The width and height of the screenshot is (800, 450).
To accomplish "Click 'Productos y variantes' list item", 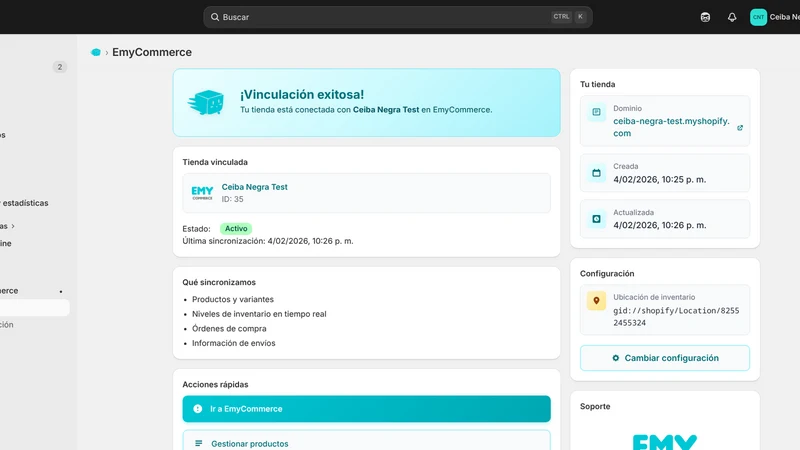I will [x=233, y=299].
